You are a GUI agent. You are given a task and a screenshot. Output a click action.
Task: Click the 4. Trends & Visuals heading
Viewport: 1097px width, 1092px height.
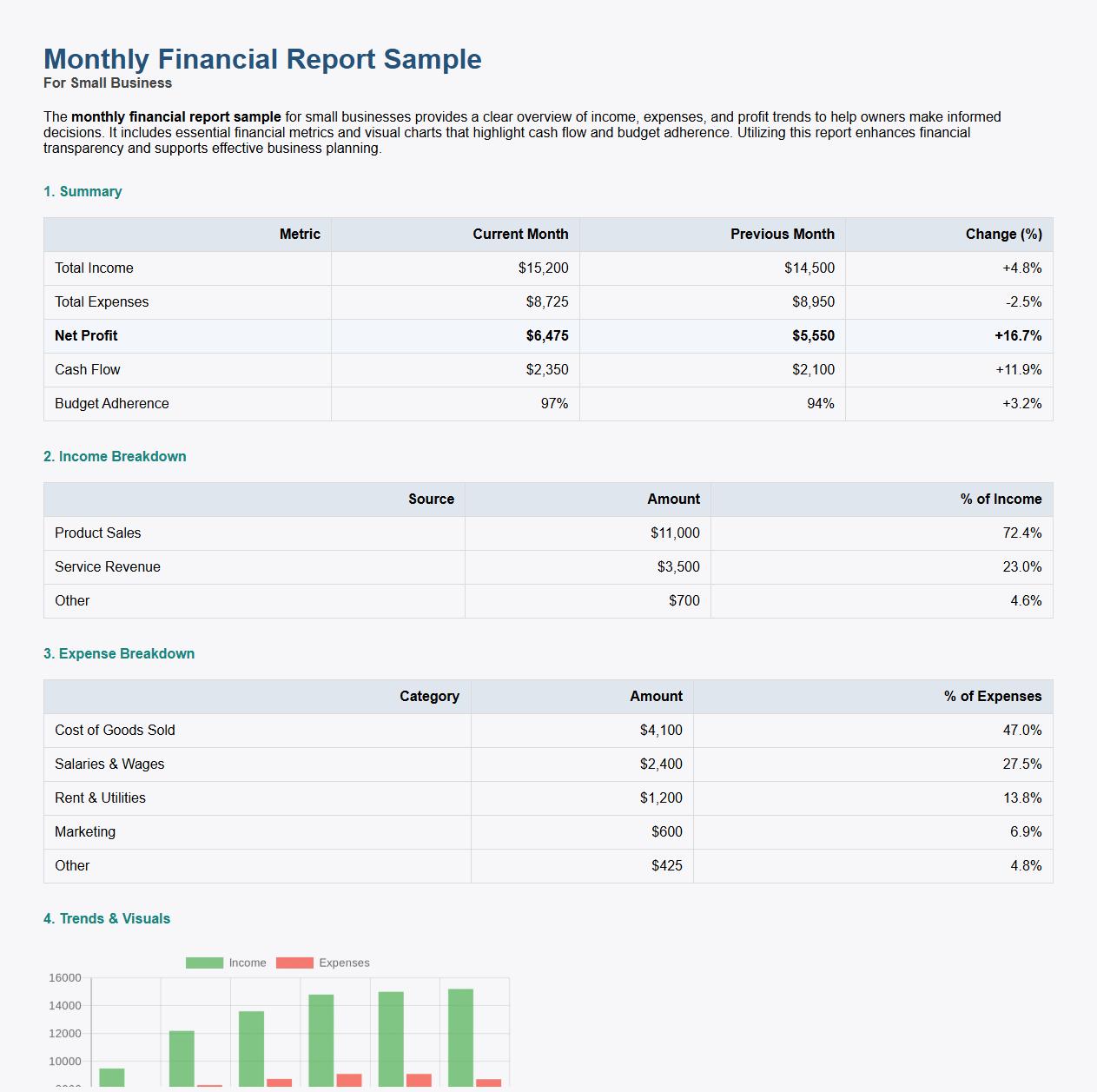[106, 918]
